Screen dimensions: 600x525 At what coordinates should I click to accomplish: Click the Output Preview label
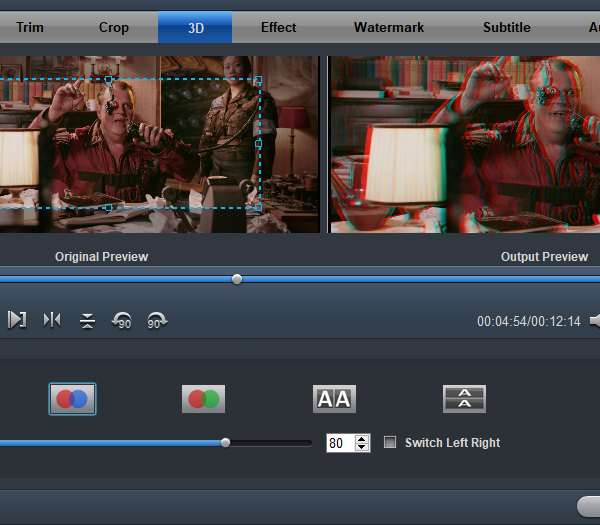pyautogui.click(x=544, y=256)
